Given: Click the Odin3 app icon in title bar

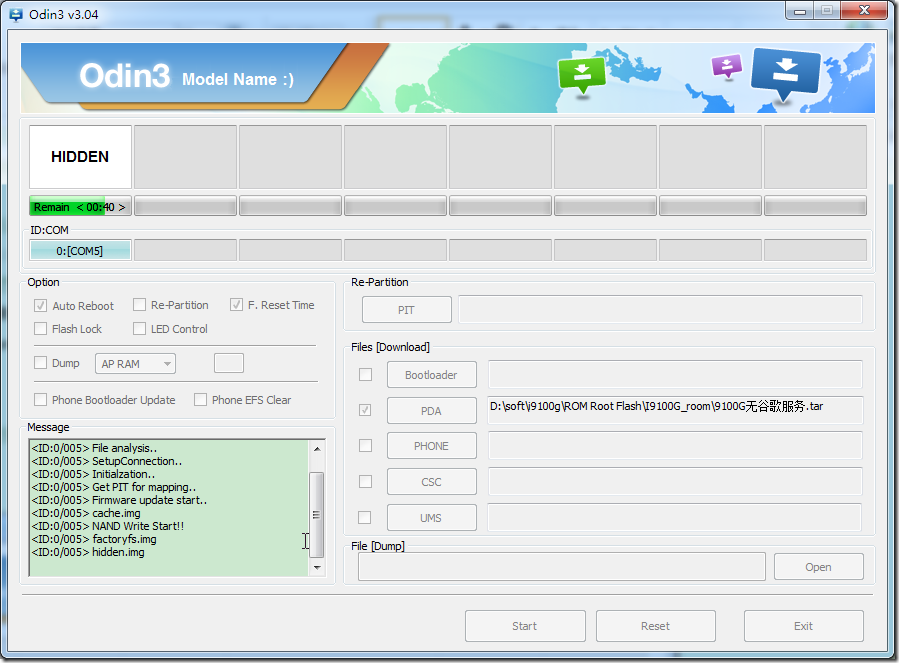Looking at the screenshot, I should (x=16, y=14).
